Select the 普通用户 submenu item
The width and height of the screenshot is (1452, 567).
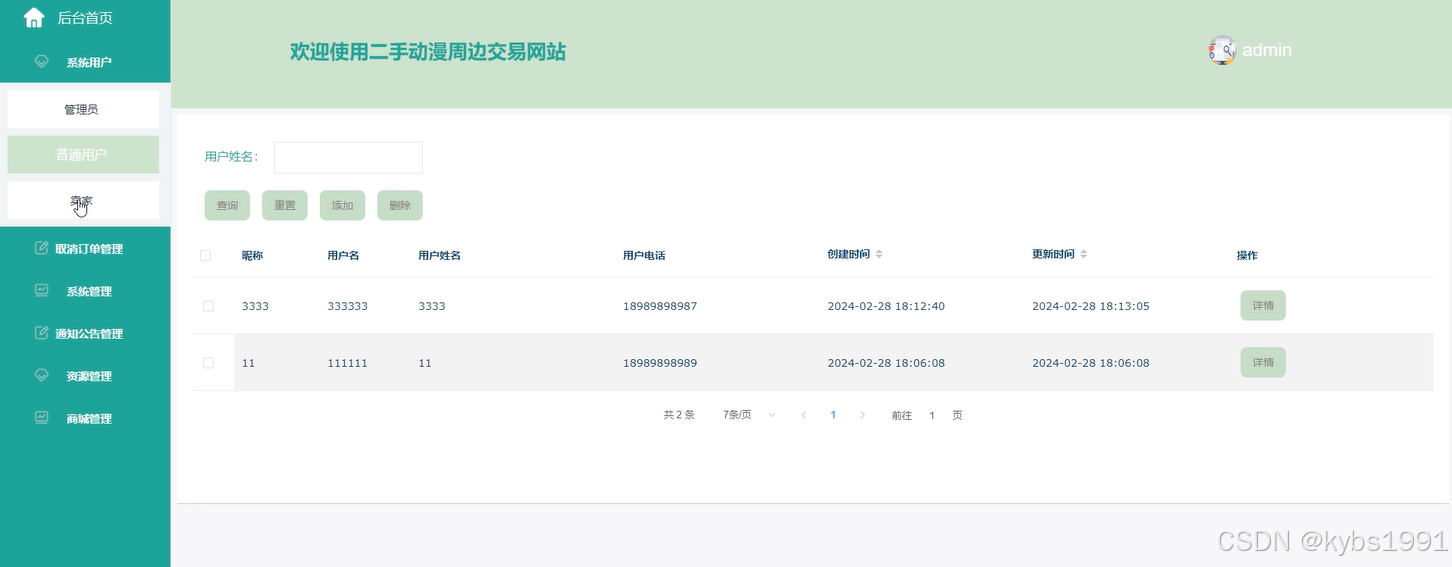83,155
